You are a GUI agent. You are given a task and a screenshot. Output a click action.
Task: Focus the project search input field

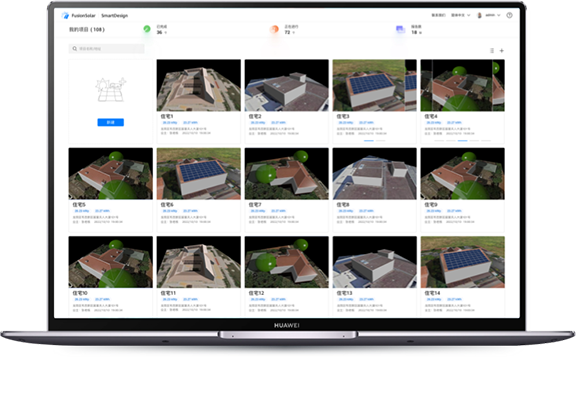[107, 48]
